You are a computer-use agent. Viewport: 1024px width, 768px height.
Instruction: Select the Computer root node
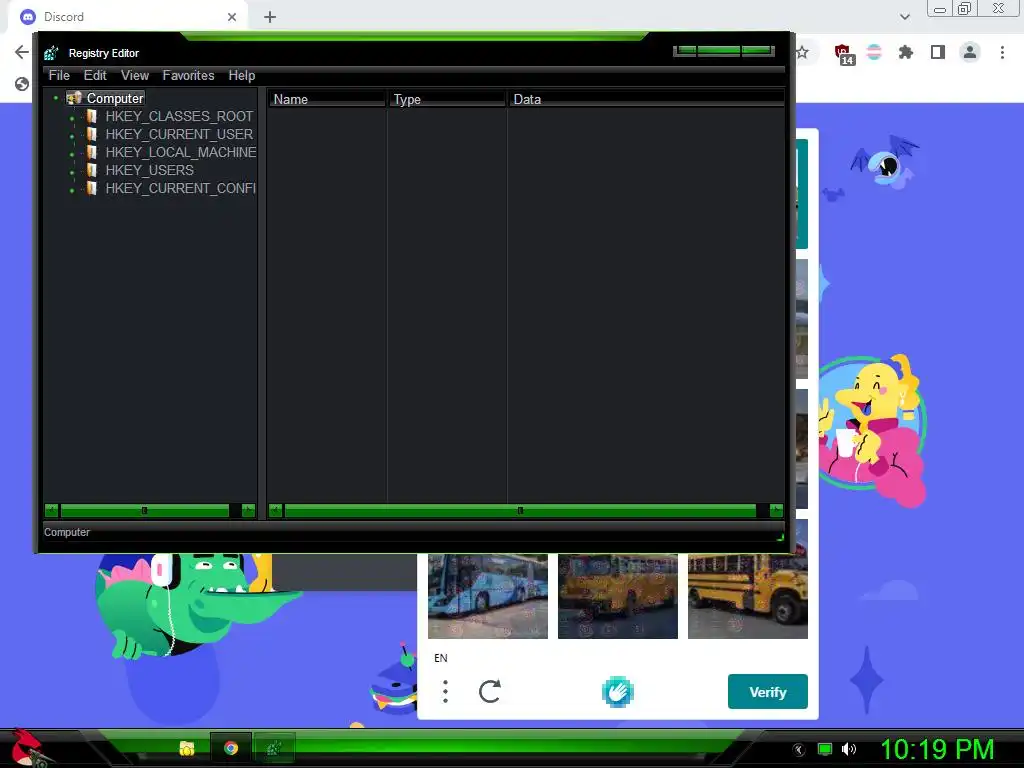coord(115,99)
